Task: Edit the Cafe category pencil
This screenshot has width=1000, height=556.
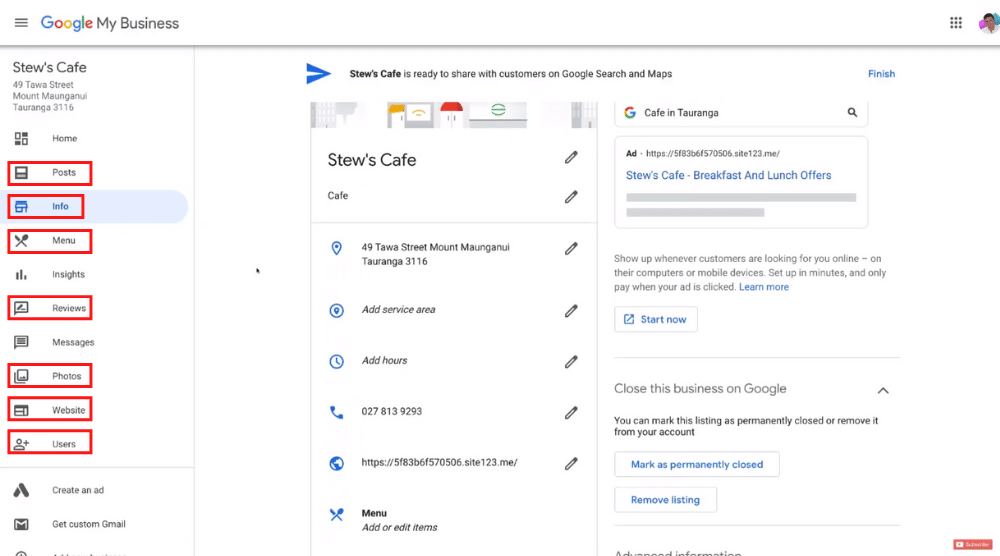Action: [571, 197]
